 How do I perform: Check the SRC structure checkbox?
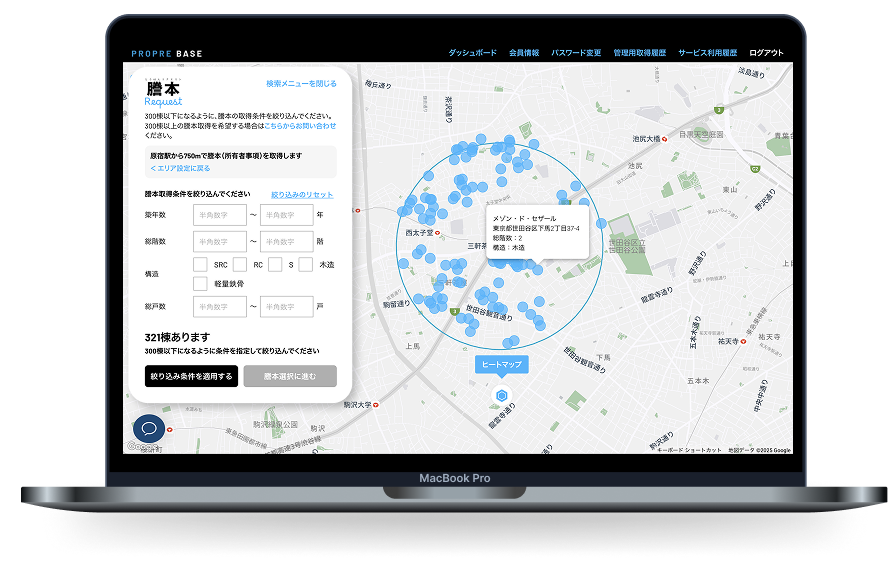(200, 265)
